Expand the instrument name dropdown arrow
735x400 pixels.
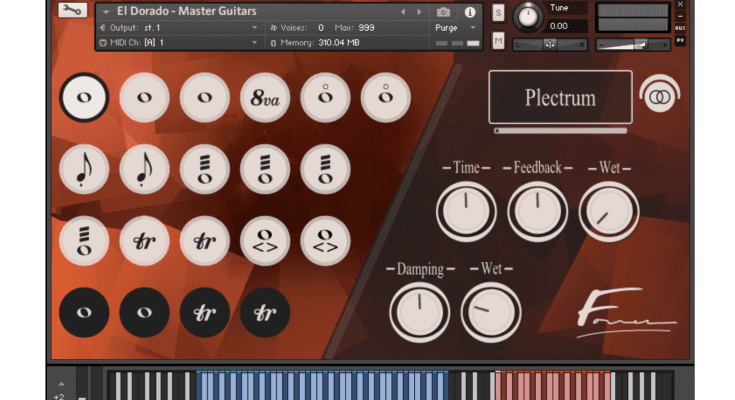tap(106, 12)
